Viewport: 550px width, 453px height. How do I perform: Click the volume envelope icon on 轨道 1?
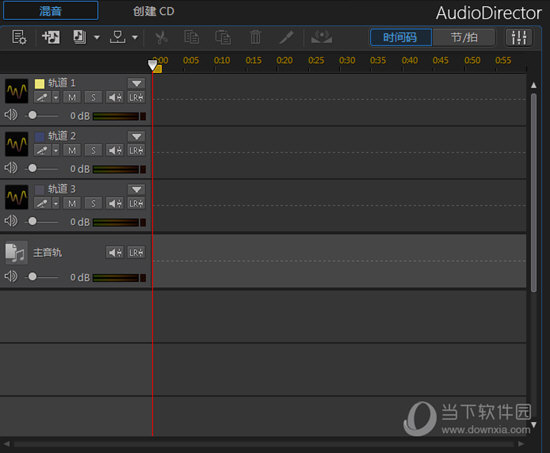(x=115, y=97)
